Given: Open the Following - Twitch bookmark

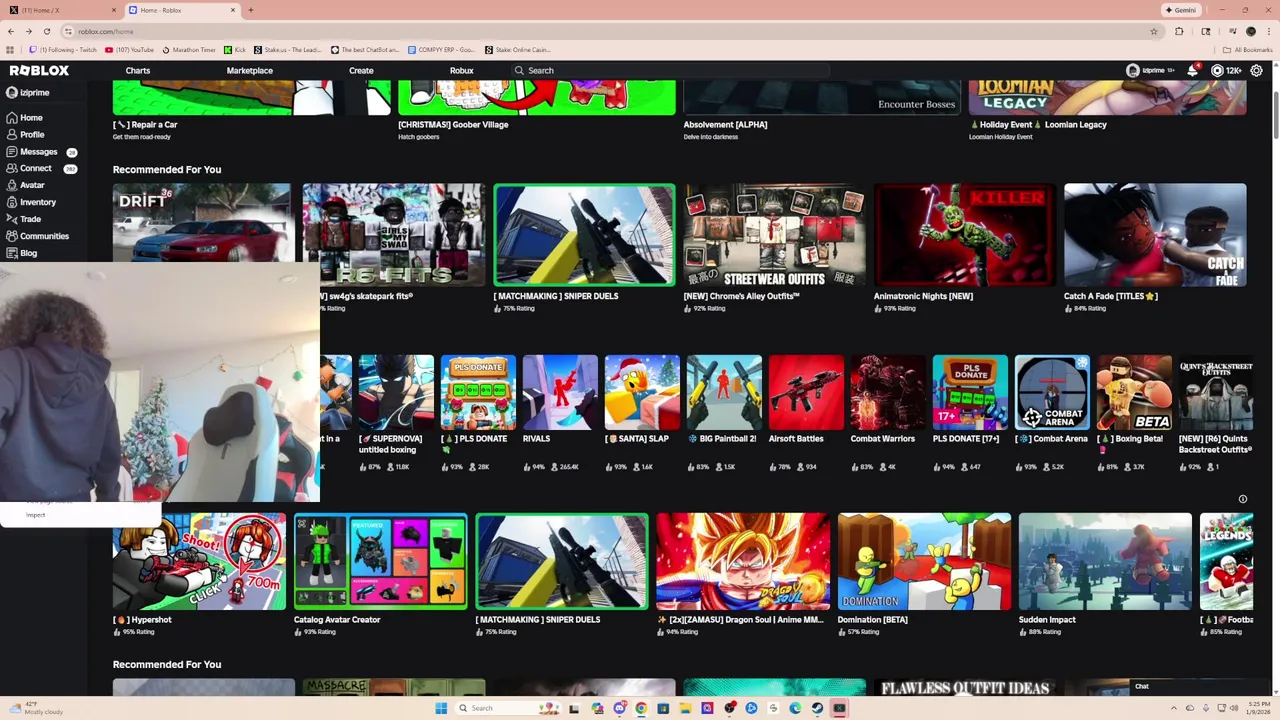Looking at the screenshot, I should [63, 49].
